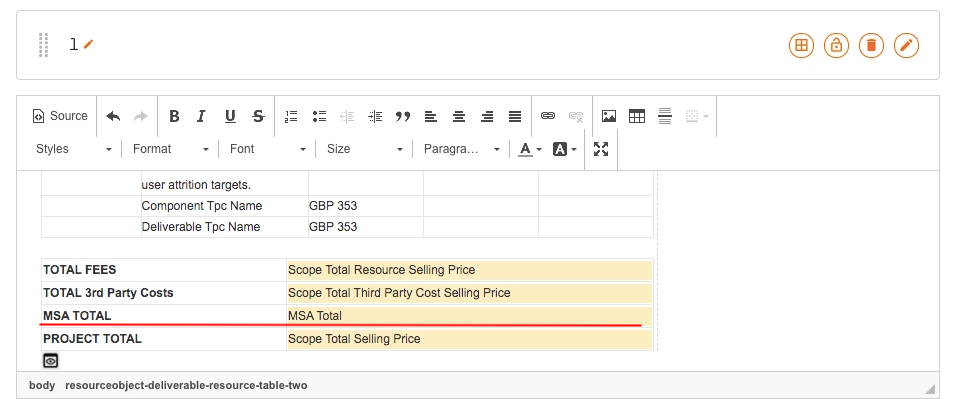Click the TOTAL 3rd Party Costs cell
This screenshot has width=959, height=399.
[164, 293]
